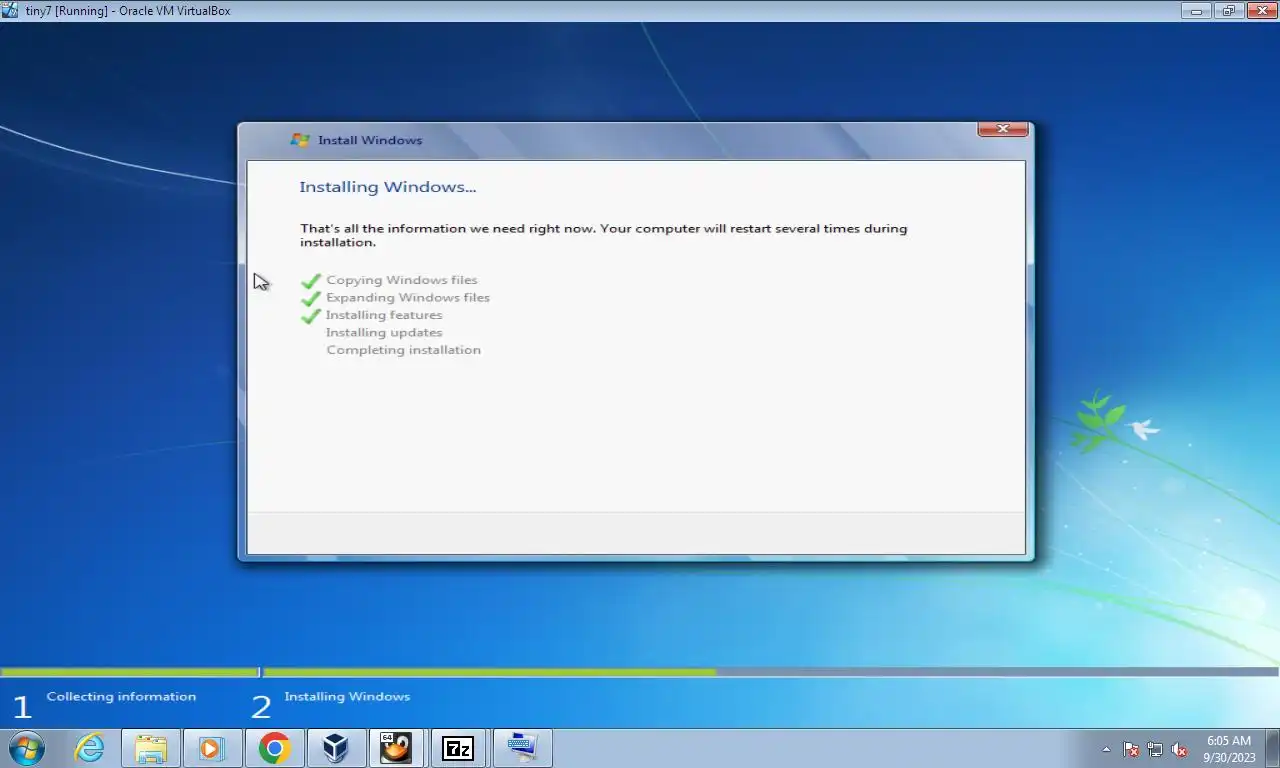Click the 'Copying Windows files' step

(402, 280)
